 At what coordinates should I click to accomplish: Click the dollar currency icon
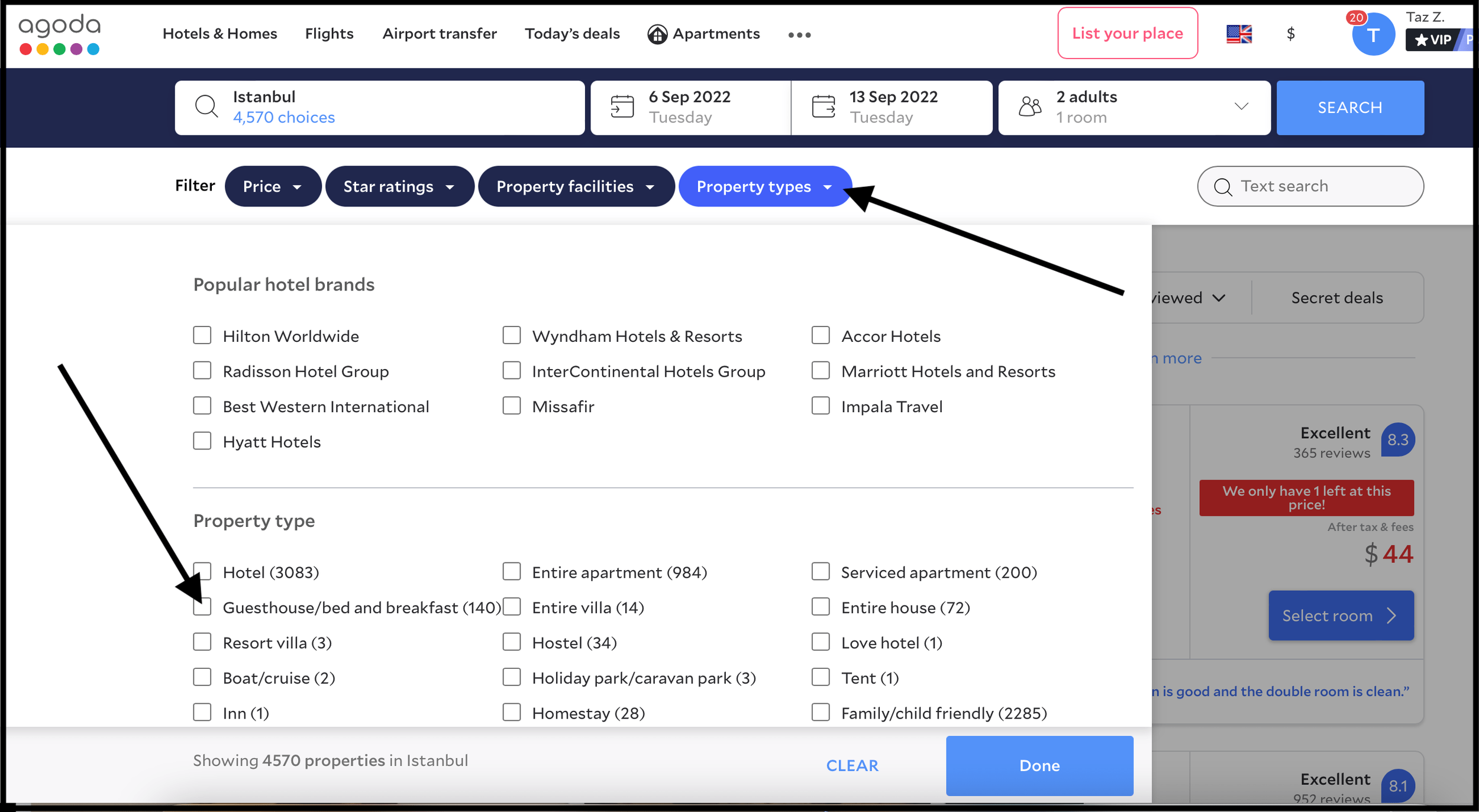[1290, 34]
